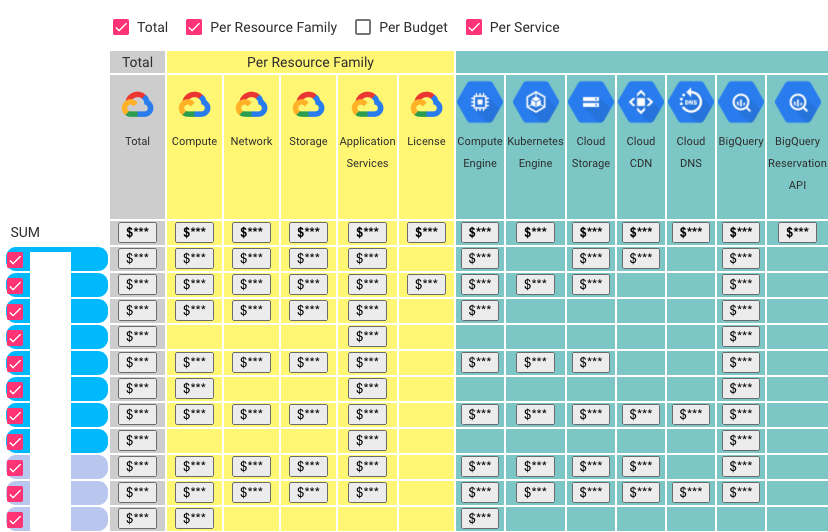The width and height of the screenshot is (828, 532).
Task: Select the Cloud Storage service icon
Action: click(590, 102)
